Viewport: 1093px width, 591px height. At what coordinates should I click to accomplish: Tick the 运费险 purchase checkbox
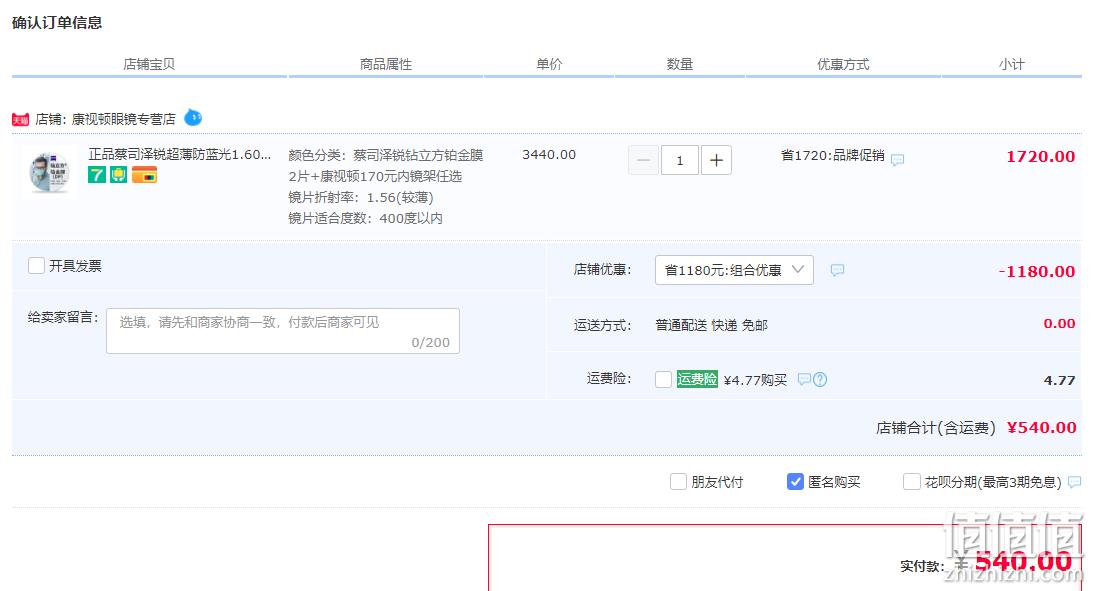pos(664,379)
